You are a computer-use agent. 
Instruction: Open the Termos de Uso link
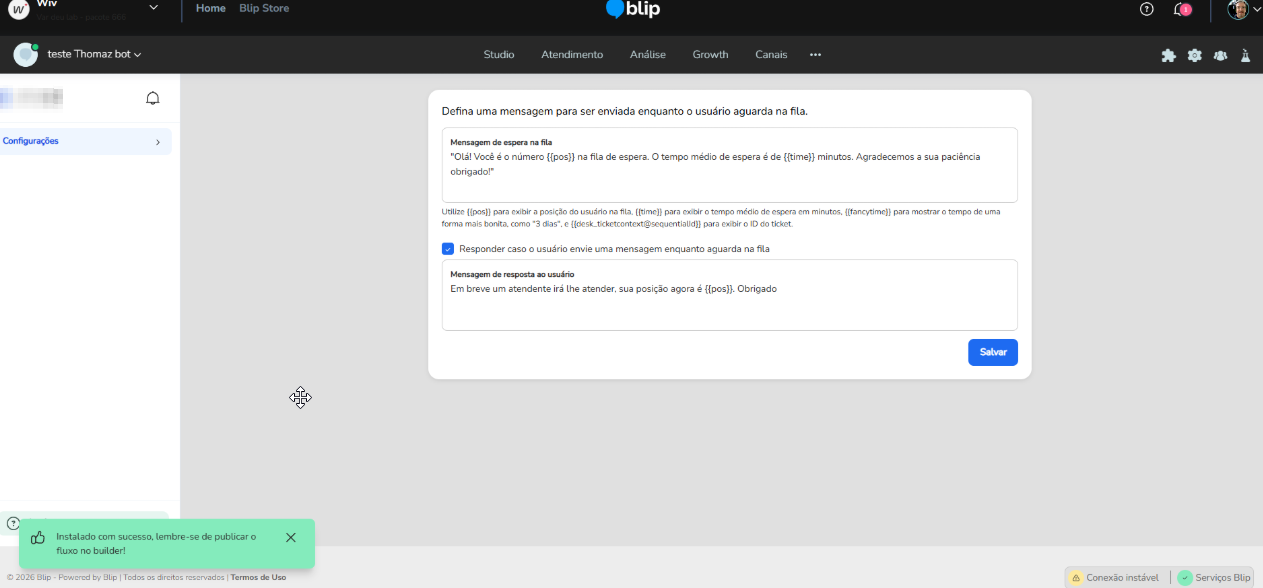(258, 577)
